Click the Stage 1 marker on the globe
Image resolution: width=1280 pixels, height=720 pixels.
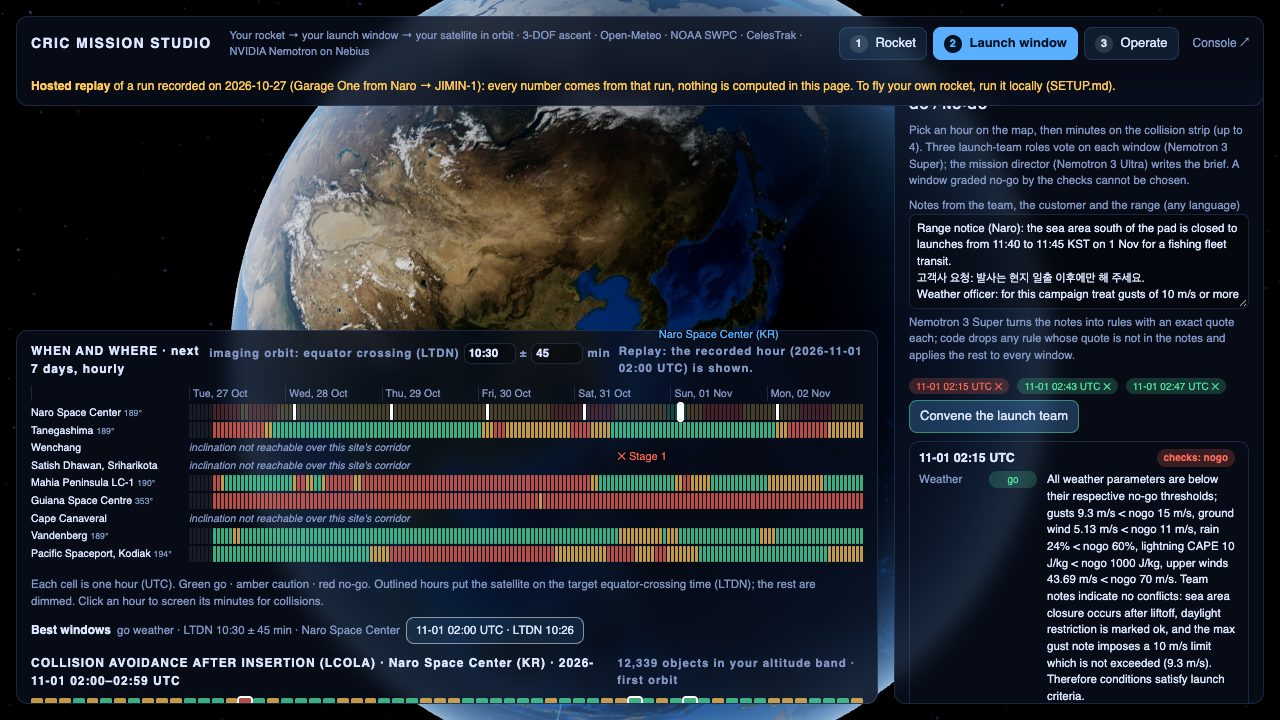point(641,456)
